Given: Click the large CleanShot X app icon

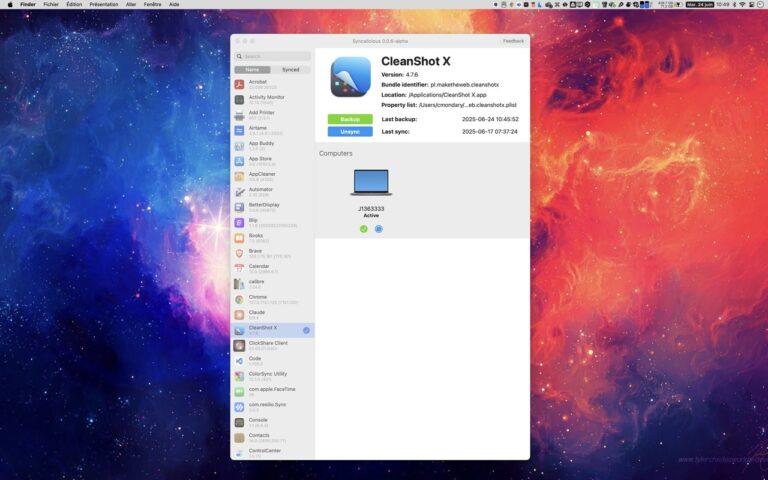Looking at the screenshot, I should click(350, 77).
